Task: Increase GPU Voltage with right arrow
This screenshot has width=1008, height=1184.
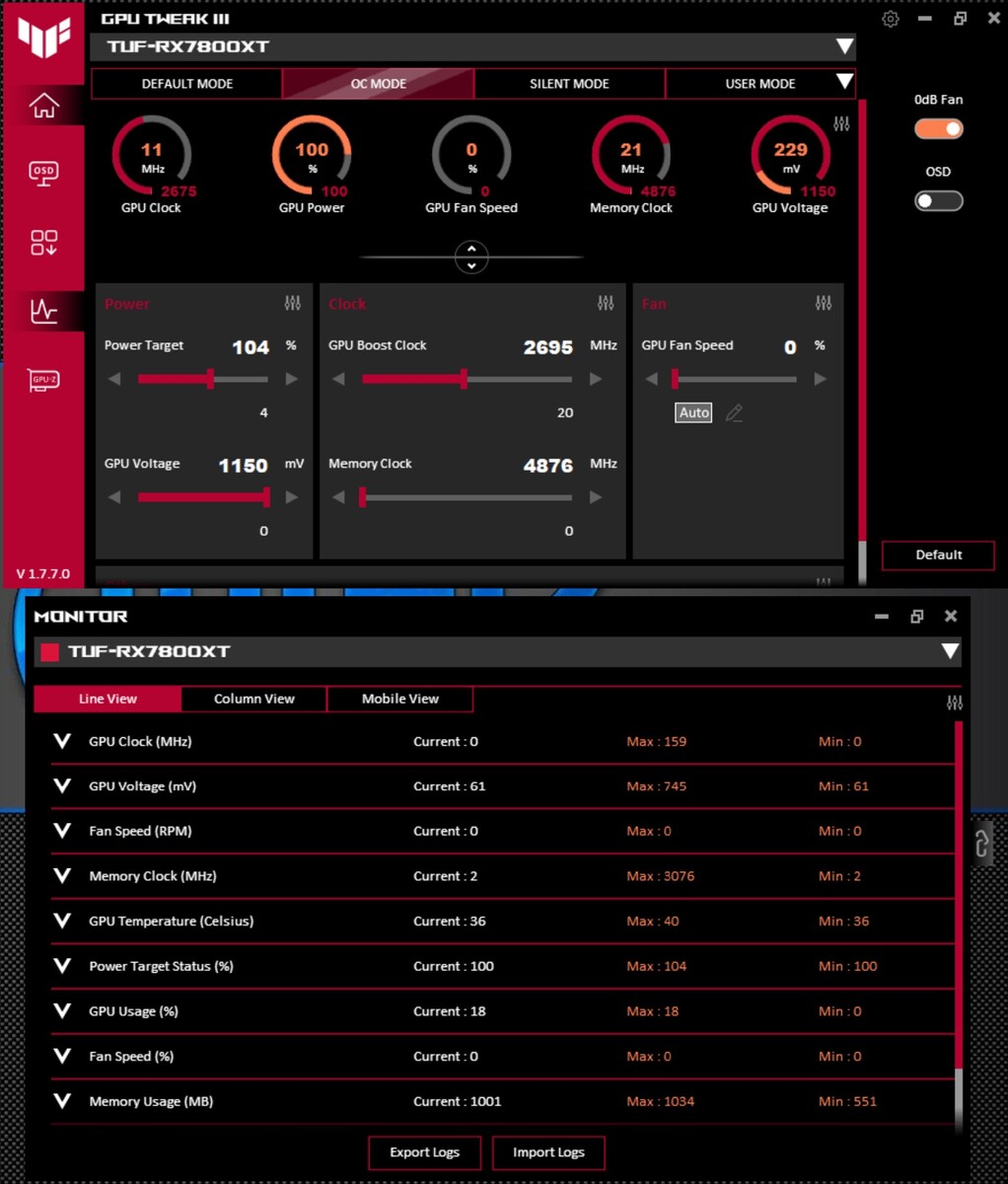Action: [x=292, y=497]
